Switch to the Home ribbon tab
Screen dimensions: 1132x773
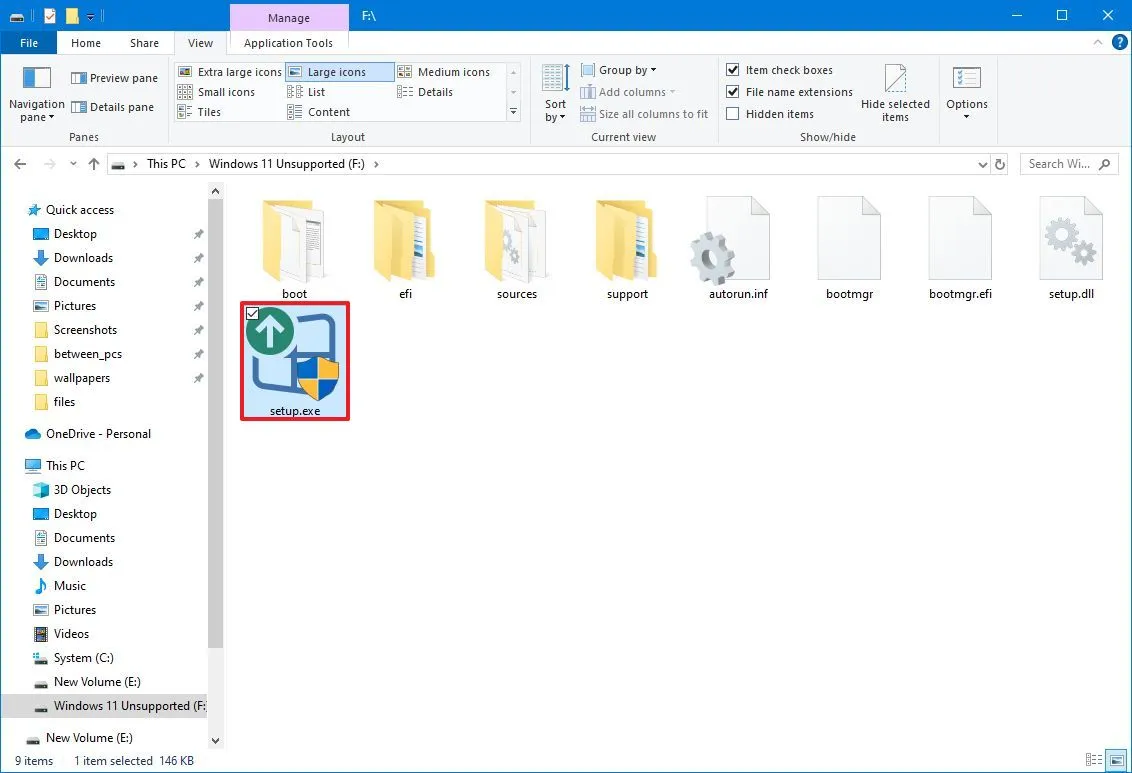tap(86, 43)
